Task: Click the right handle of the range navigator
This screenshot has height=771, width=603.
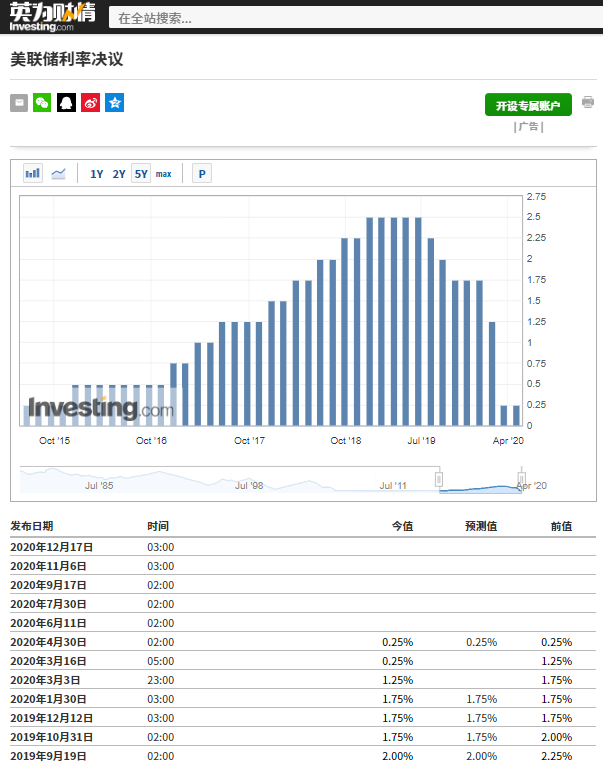Action: [521, 479]
